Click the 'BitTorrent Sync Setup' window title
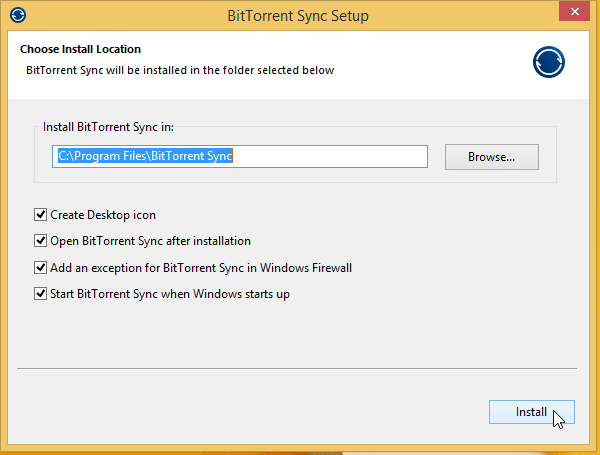The width and height of the screenshot is (600, 455). click(x=298, y=16)
